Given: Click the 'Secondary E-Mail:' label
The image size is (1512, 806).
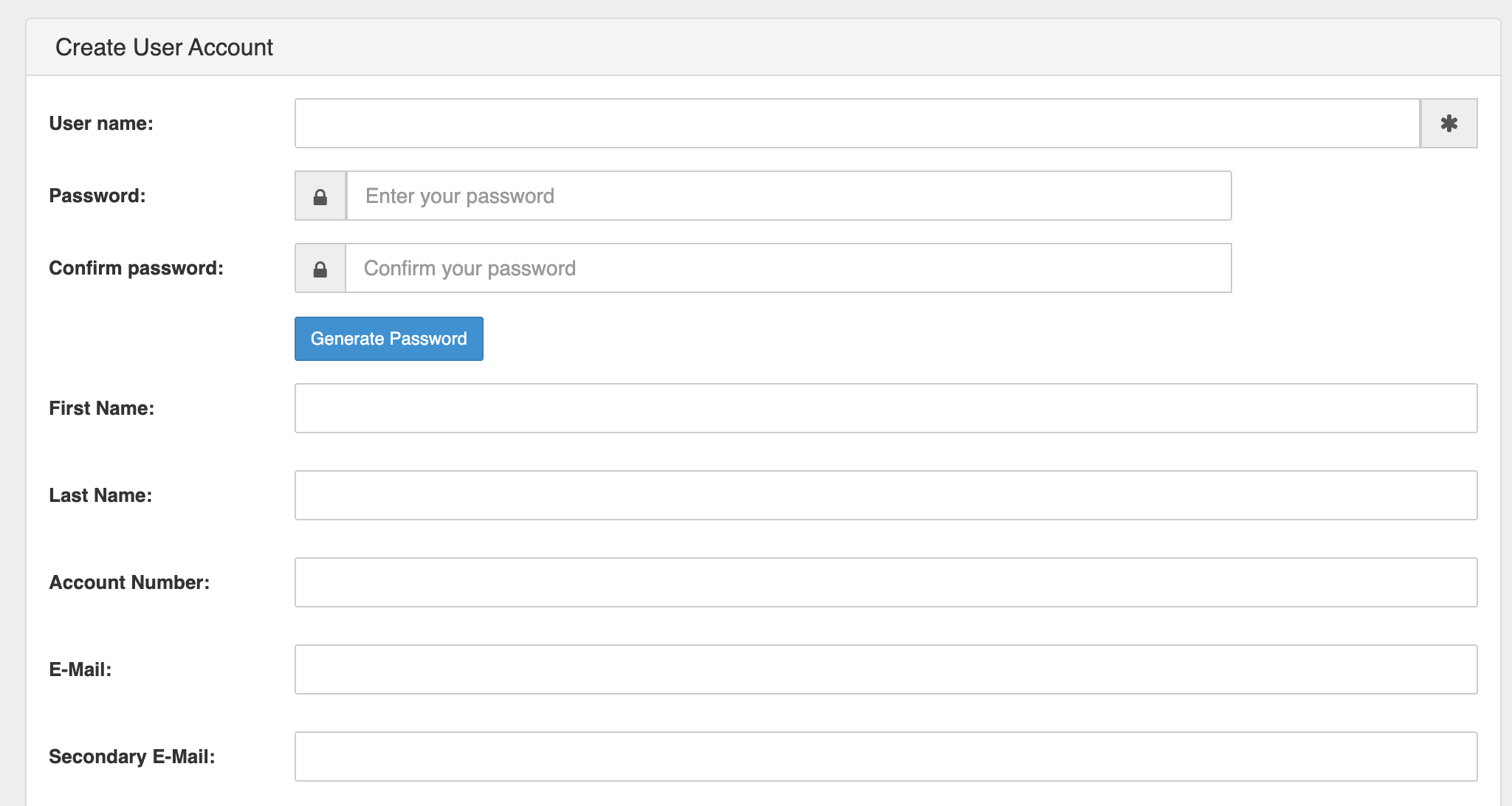Looking at the screenshot, I should click(x=132, y=757).
